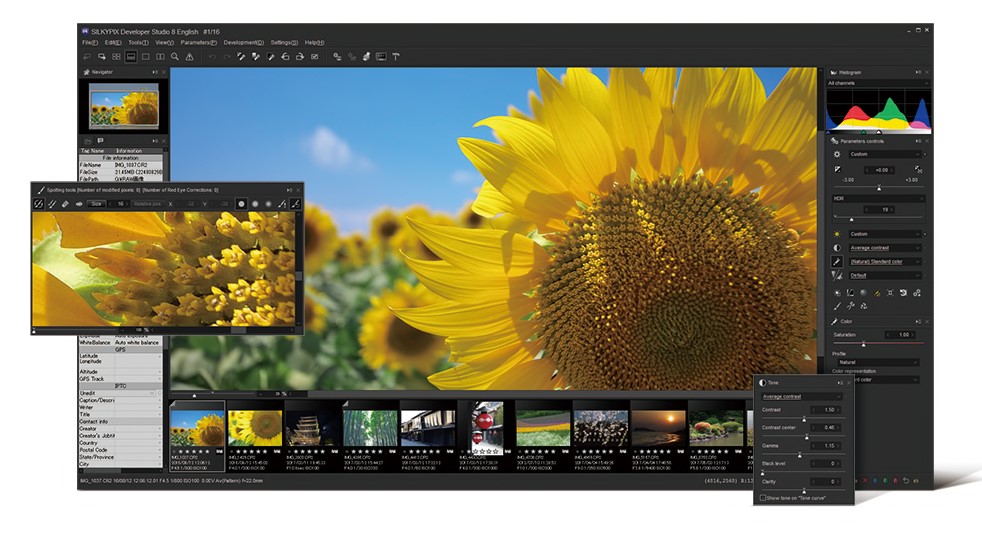Open the File menu

90,43
